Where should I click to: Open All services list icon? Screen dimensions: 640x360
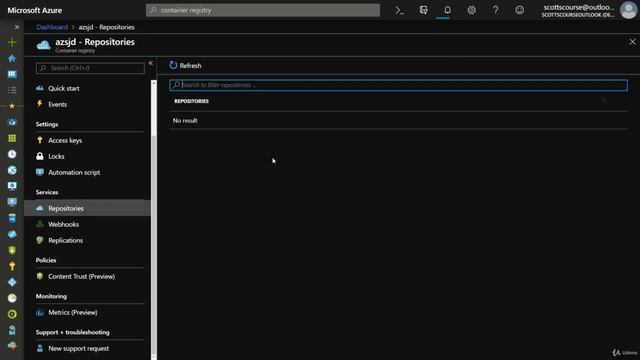[12, 90]
